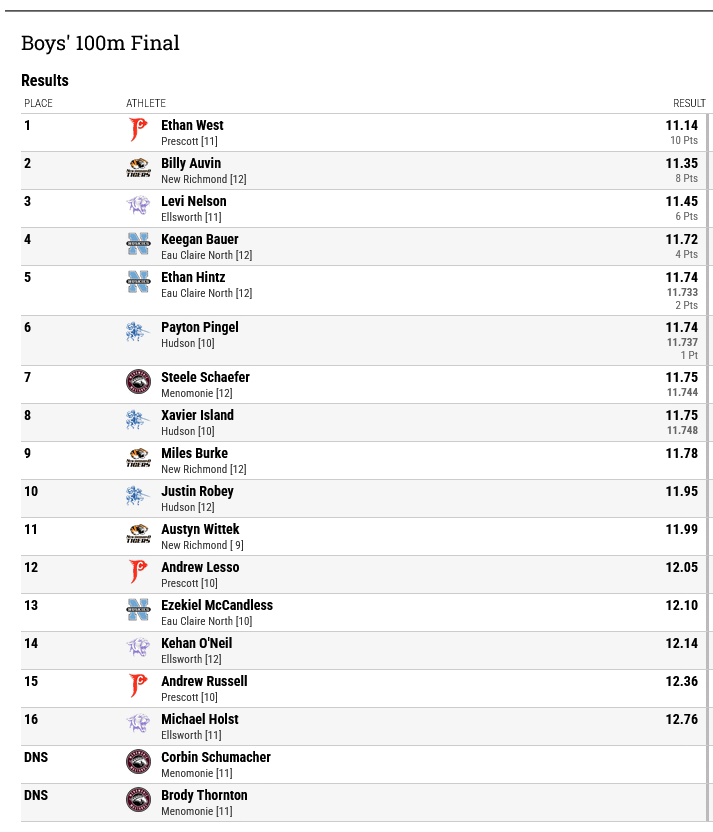Viewport: 713px width, 832px height.
Task: Click Ellsworth panther logo beside Levi Nelson
Action: 138,205
